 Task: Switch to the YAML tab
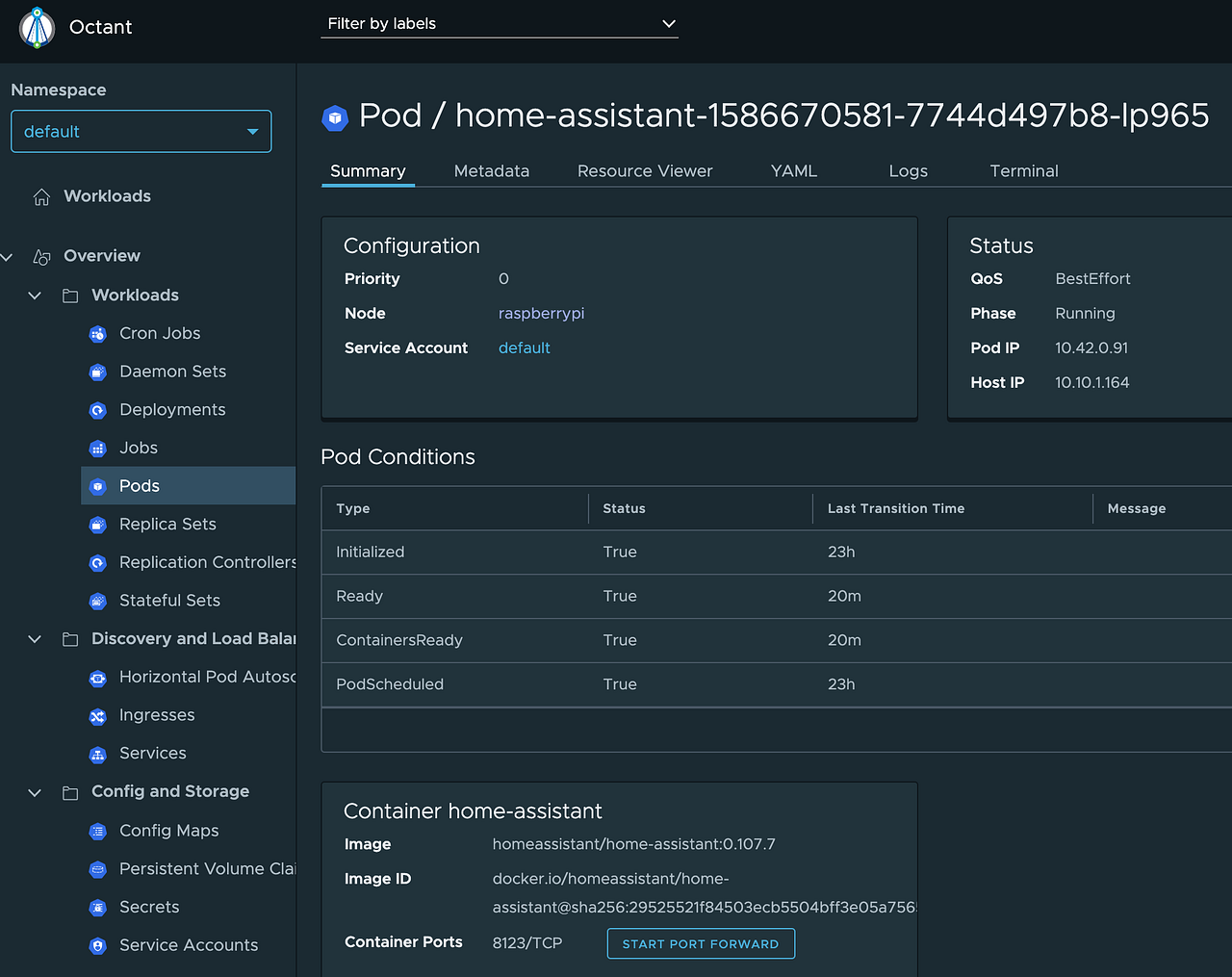pyautogui.click(x=793, y=170)
